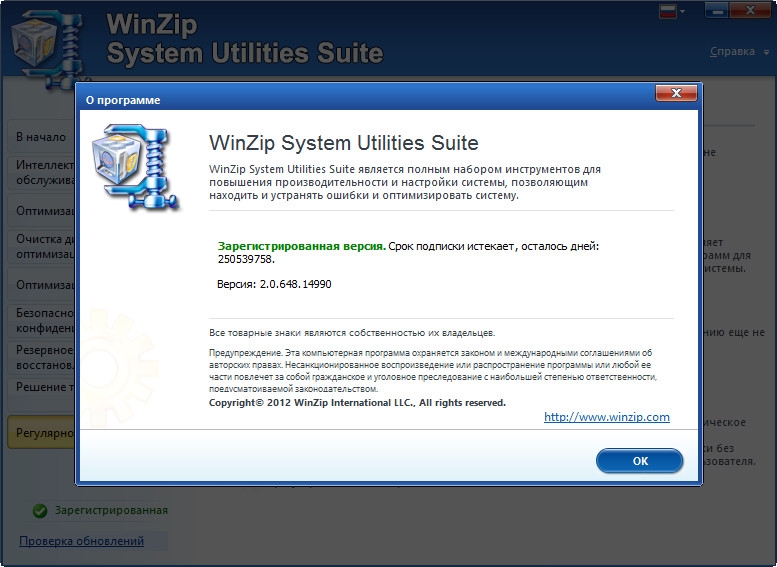Click the WinZip clamp logo in dialog
This screenshot has width=777, height=567.
click(135, 167)
